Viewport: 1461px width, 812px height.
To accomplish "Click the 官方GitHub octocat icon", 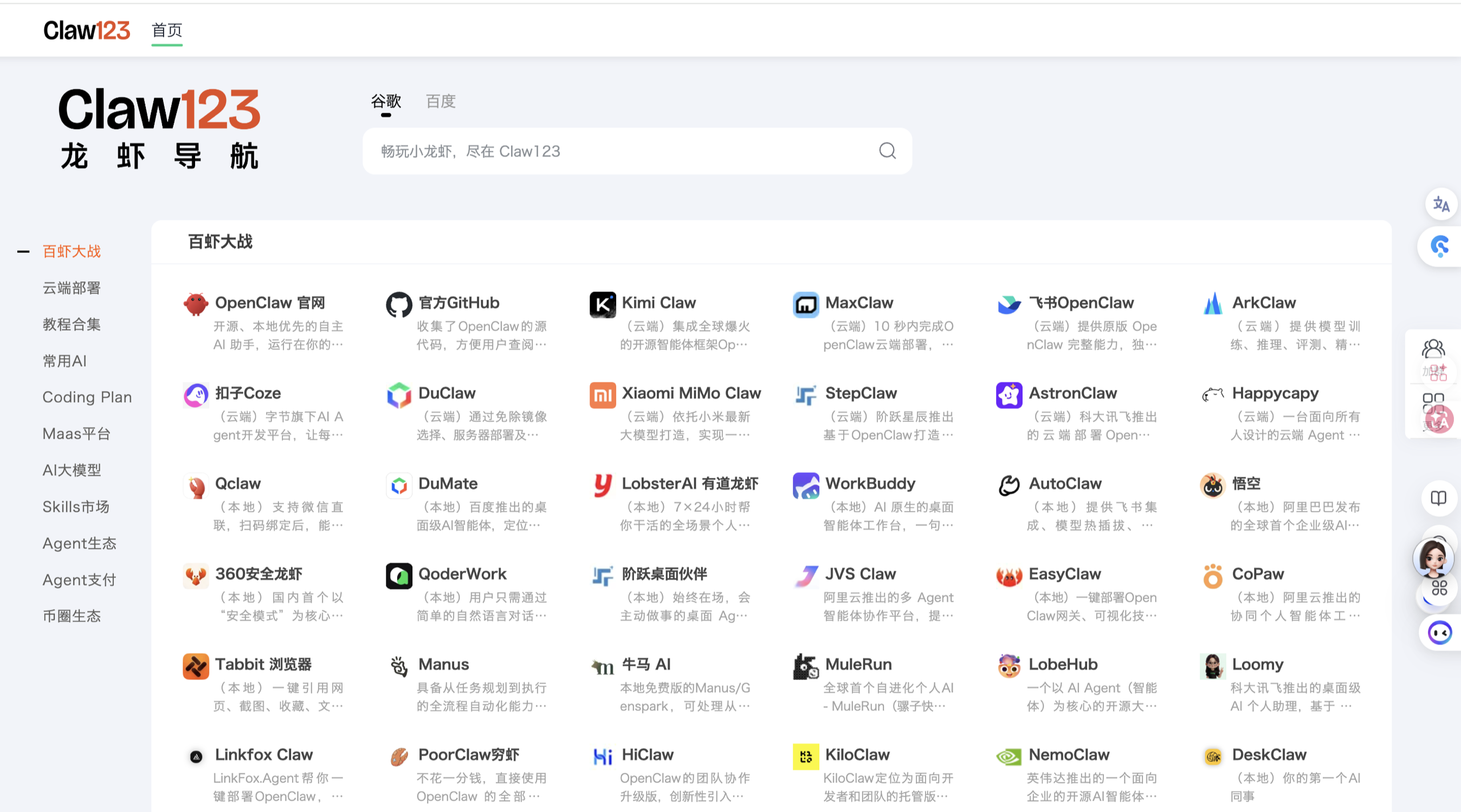I will [399, 304].
